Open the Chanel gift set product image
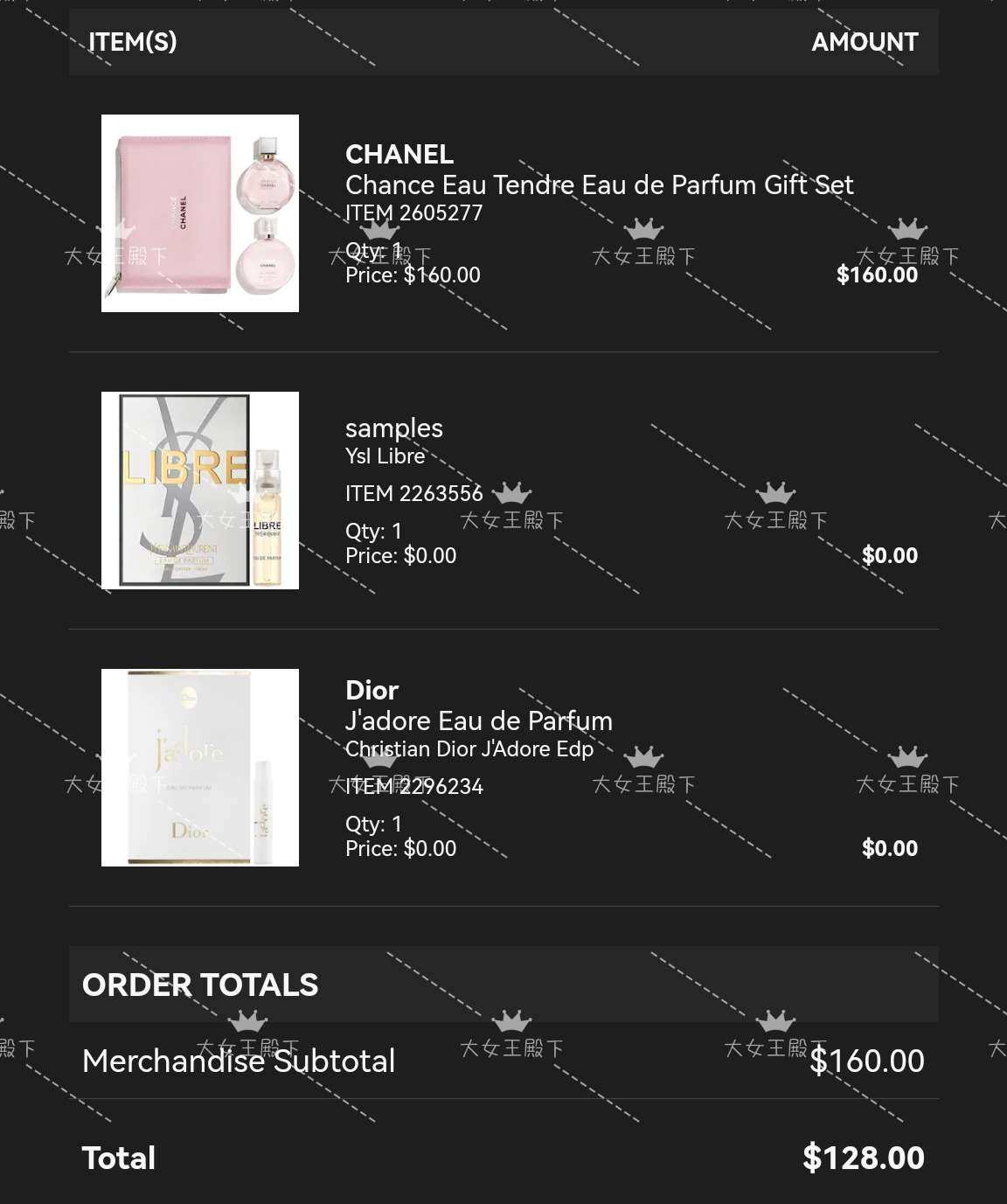This screenshot has width=1007, height=1204. point(200,213)
